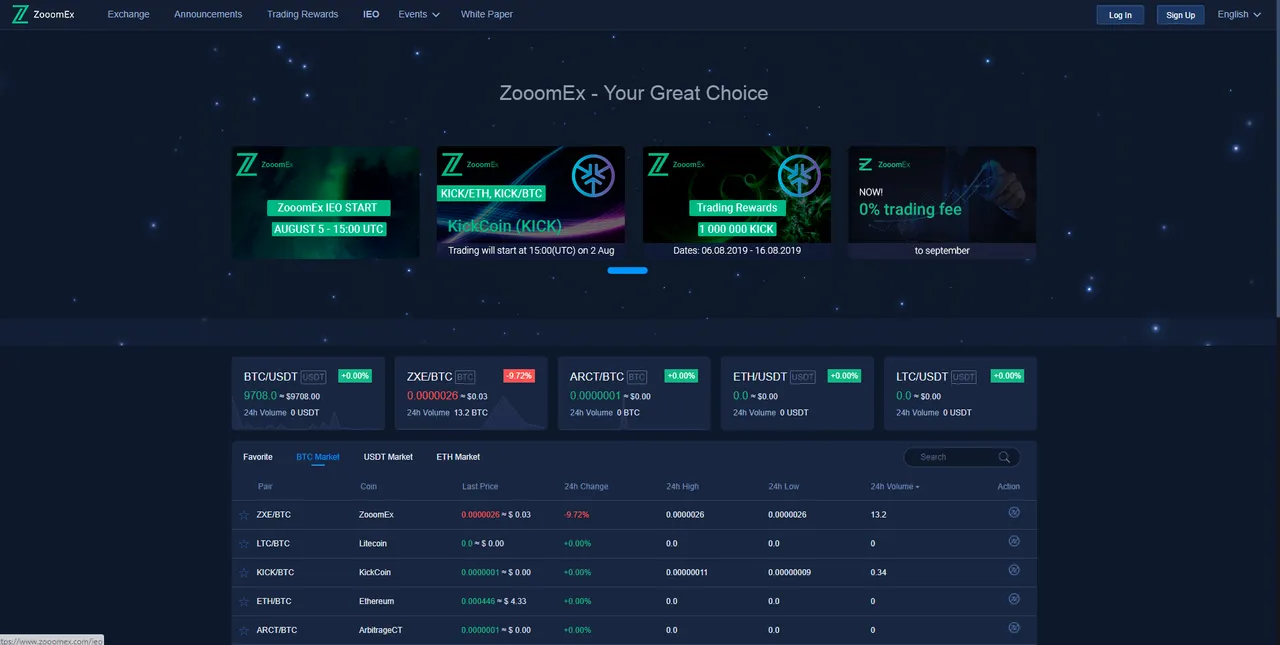
Task: Open IEO page in navigation
Action: pyautogui.click(x=371, y=14)
